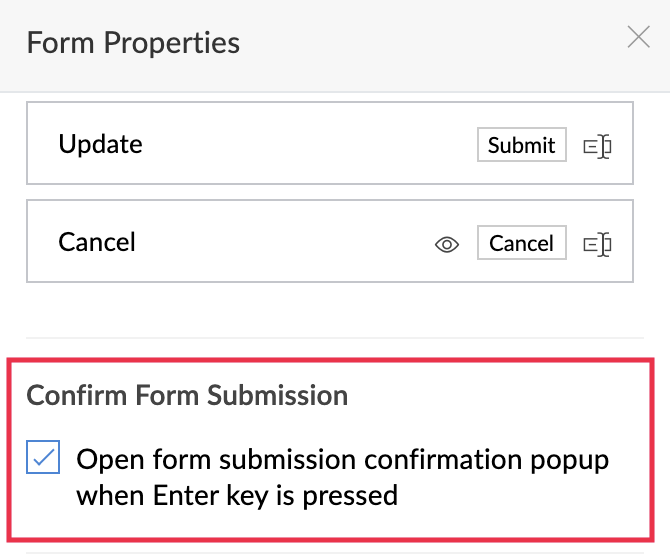Click rename icon in the Cancel row
Viewport: 670px width, 554px height.
point(597,244)
